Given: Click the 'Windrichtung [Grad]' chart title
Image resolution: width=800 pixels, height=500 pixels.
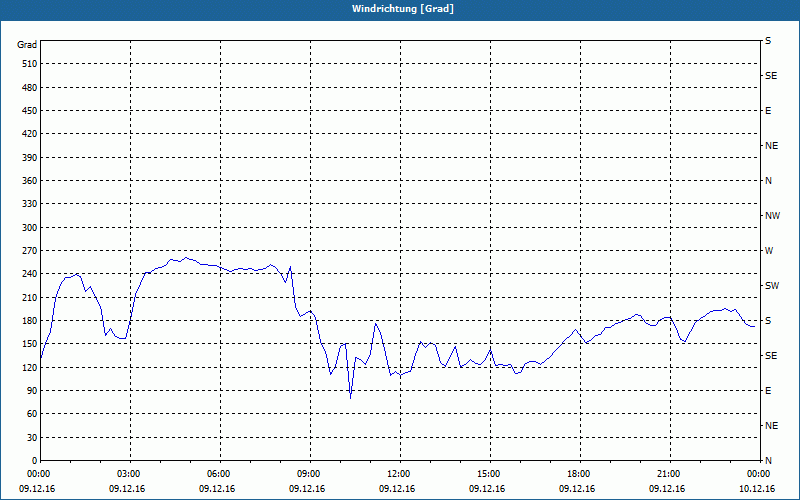Looking at the screenshot, I should [x=403, y=9].
